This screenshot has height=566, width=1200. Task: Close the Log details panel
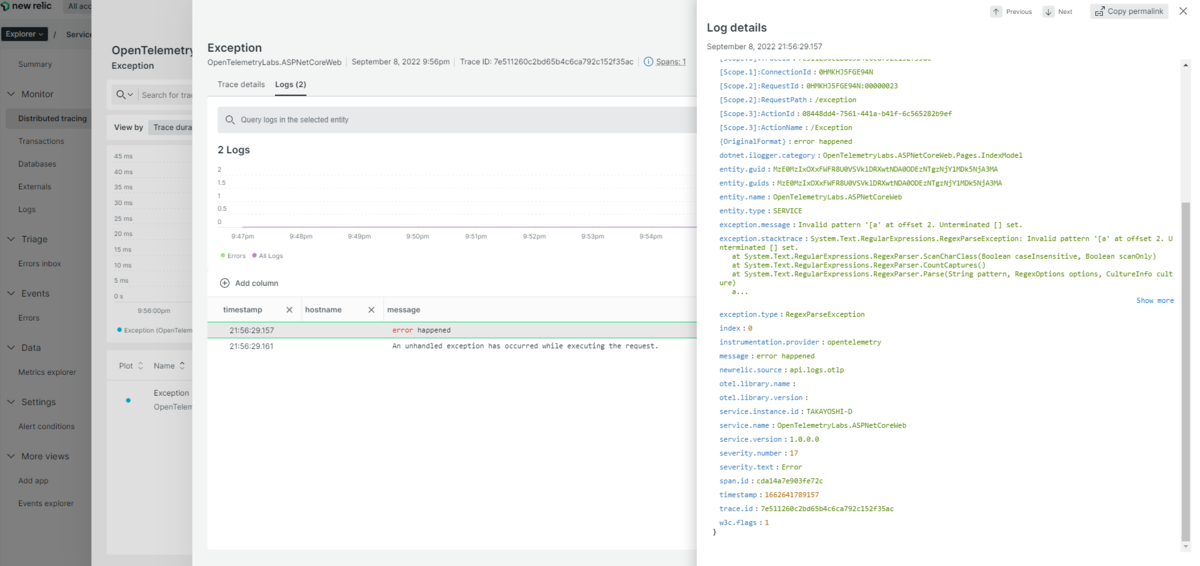(x=1184, y=12)
